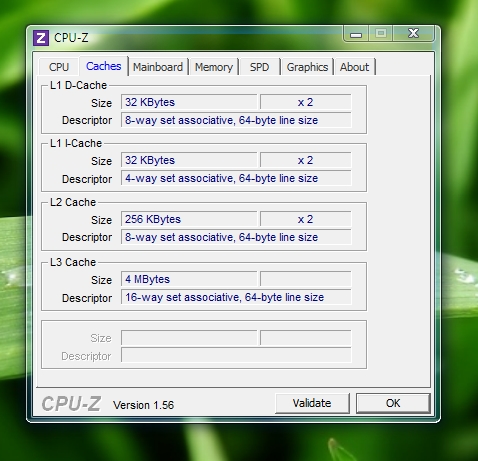Click the CPU-Z title bar text

pos(71,38)
